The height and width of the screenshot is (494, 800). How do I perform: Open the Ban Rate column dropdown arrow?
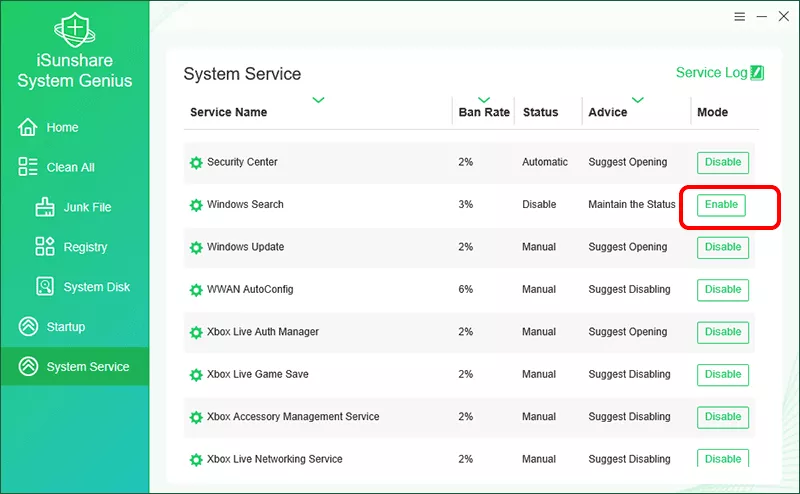coord(484,100)
